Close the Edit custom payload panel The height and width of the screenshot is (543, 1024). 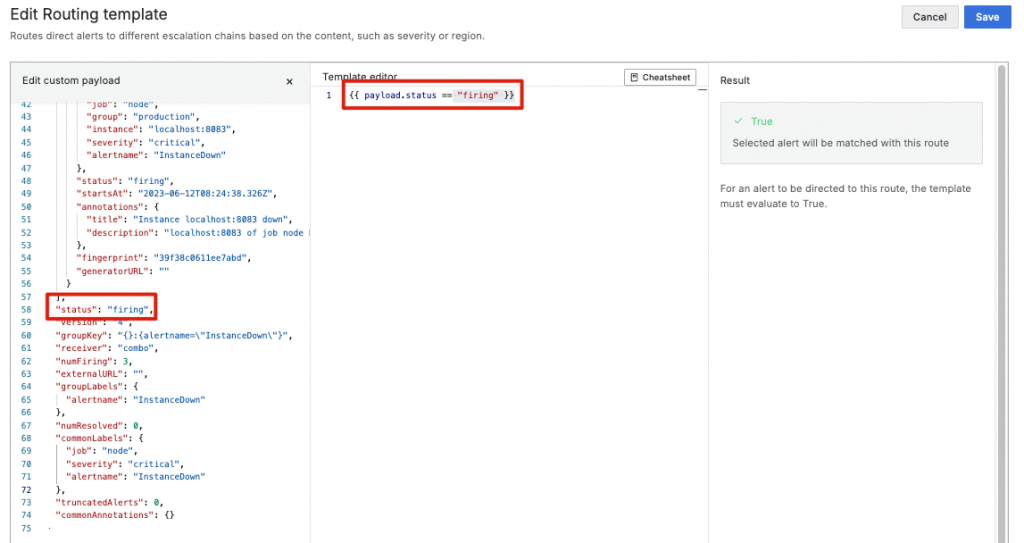[289, 82]
